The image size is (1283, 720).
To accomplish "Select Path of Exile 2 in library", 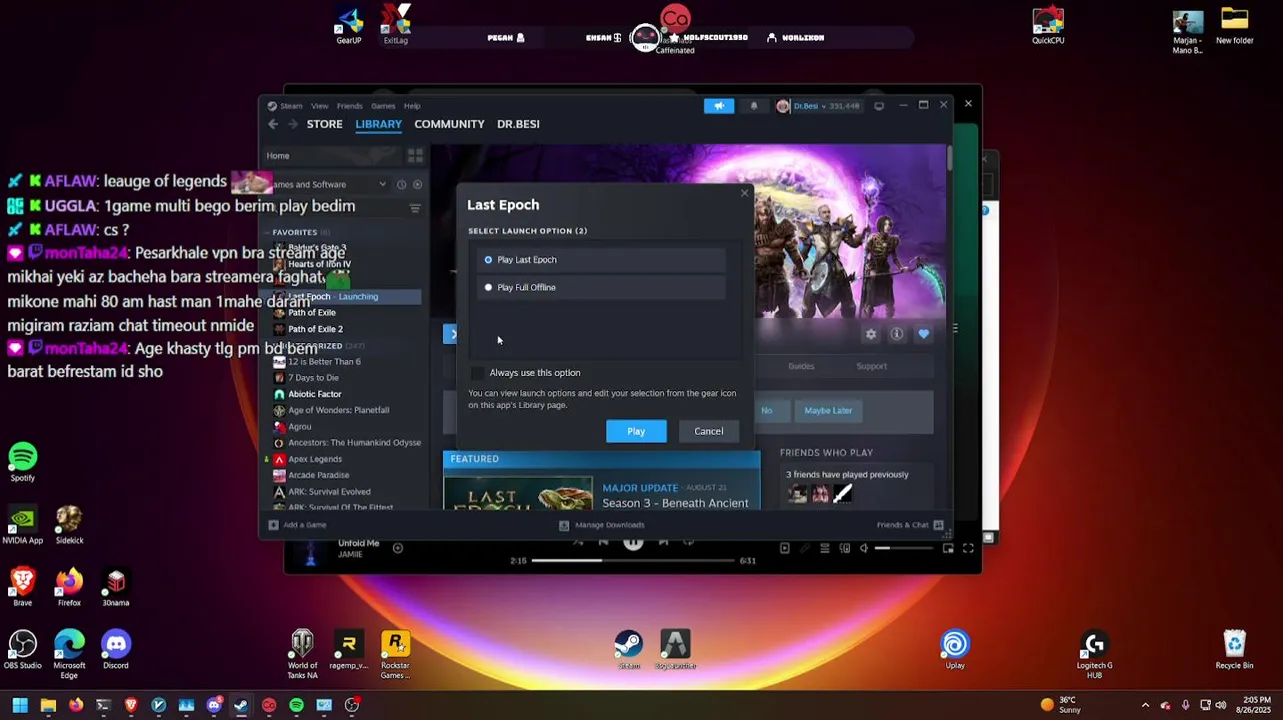I will [x=315, y=329].
